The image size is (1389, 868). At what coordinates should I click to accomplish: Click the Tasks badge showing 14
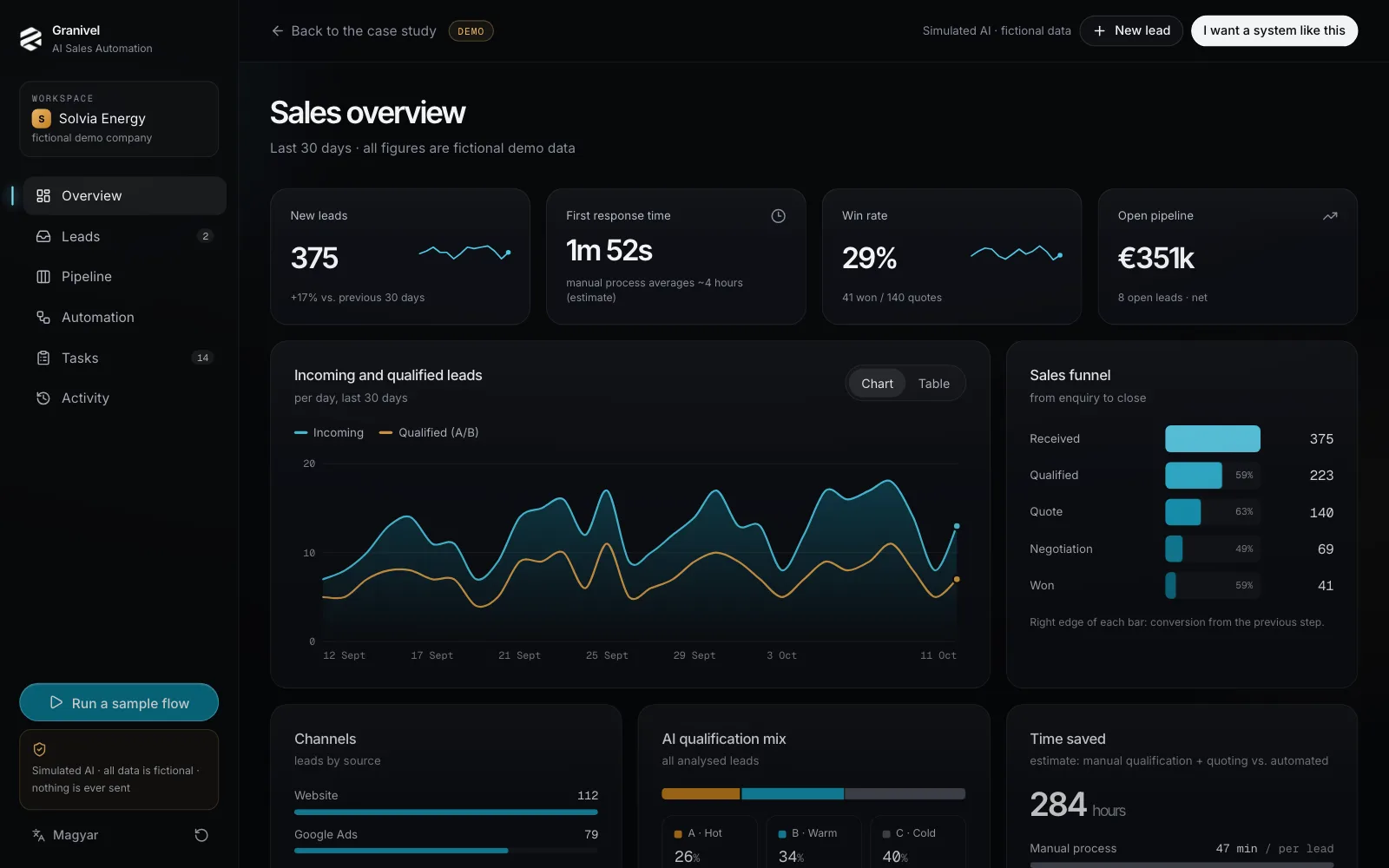(202, 358)
